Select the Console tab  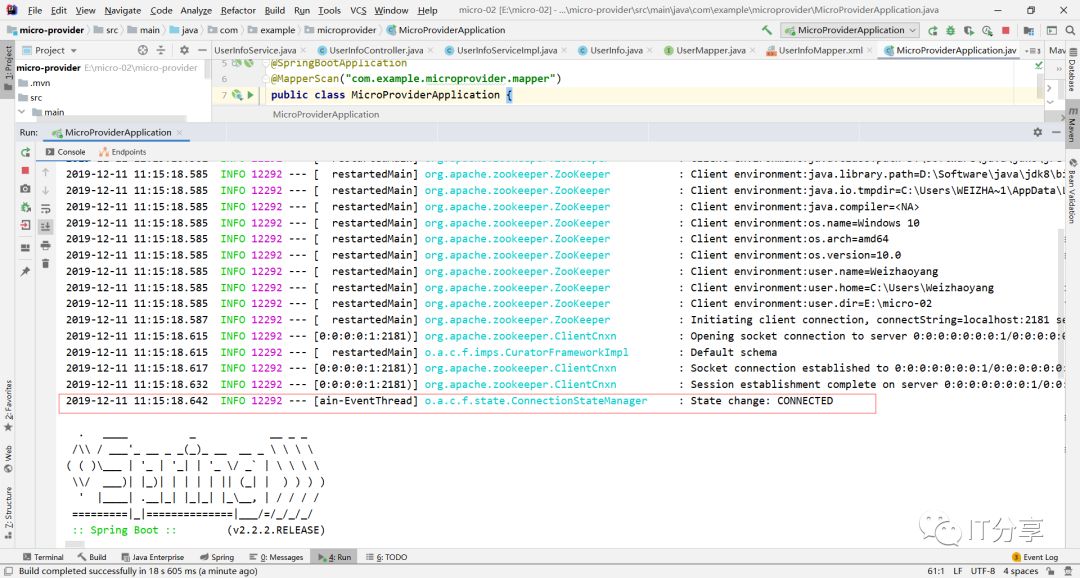coord(65,152)
